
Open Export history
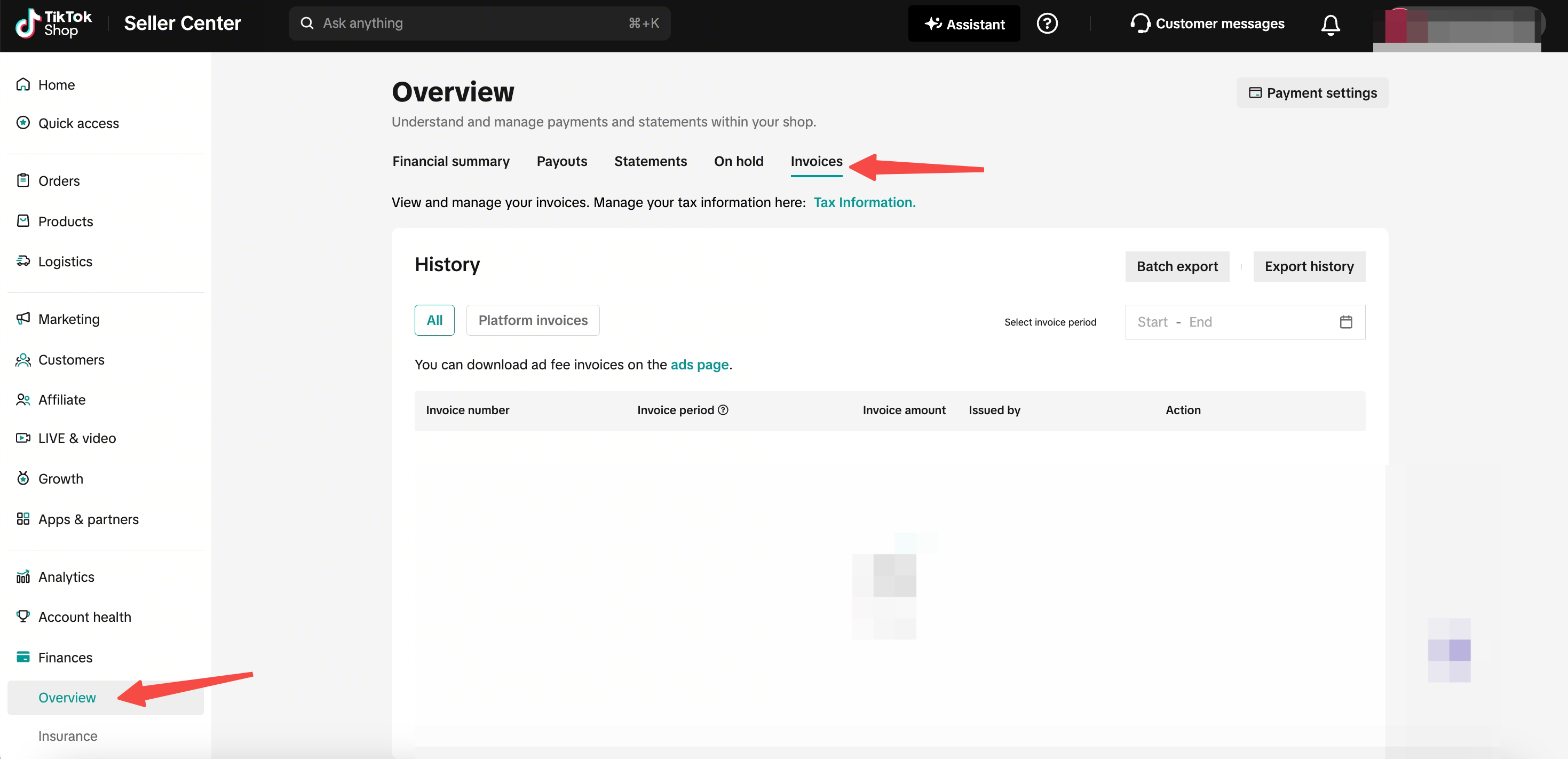point(1309,266)
